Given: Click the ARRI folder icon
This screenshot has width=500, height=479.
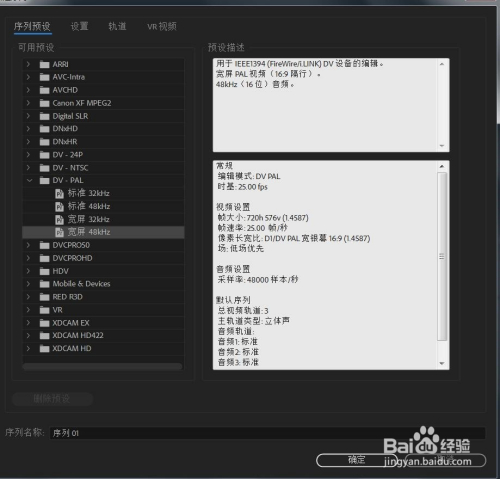Looking at the screenshot, I should point(44,64).
